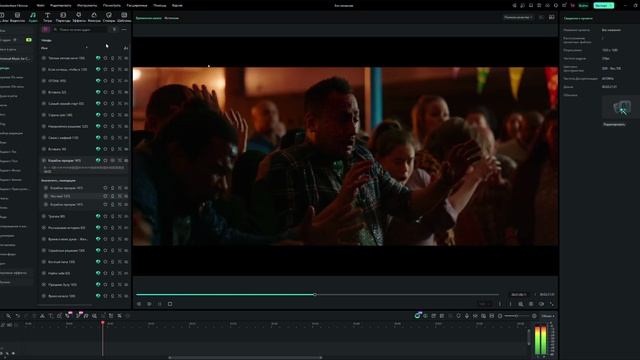Favorite the 'Черный 1315' highlighted track

[105, 196]
